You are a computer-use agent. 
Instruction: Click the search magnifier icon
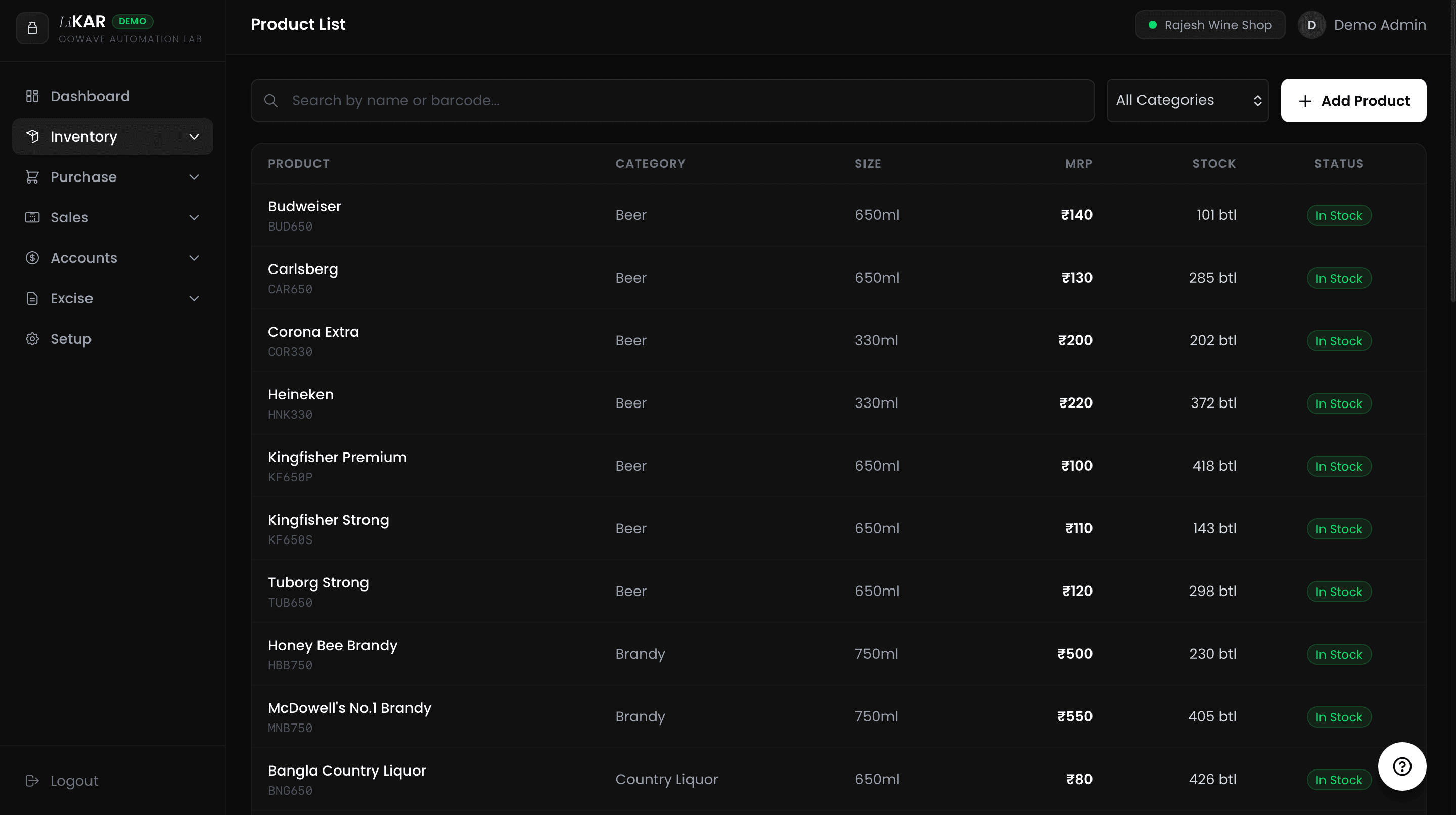(x=271, y=101)
